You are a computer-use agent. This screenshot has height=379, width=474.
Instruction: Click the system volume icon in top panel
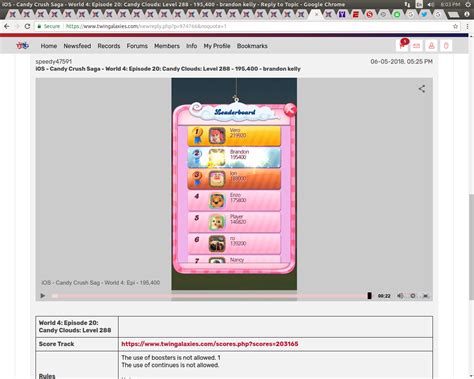pyautogui.click(x=431, y=4)
